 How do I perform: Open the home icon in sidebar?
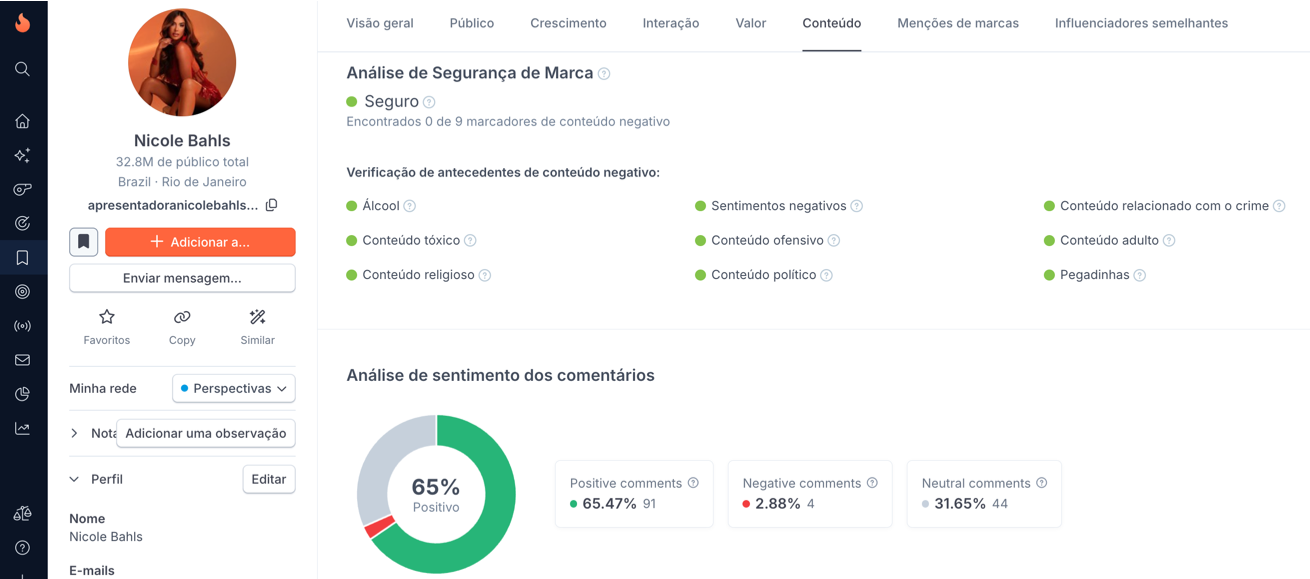point(22,121)
